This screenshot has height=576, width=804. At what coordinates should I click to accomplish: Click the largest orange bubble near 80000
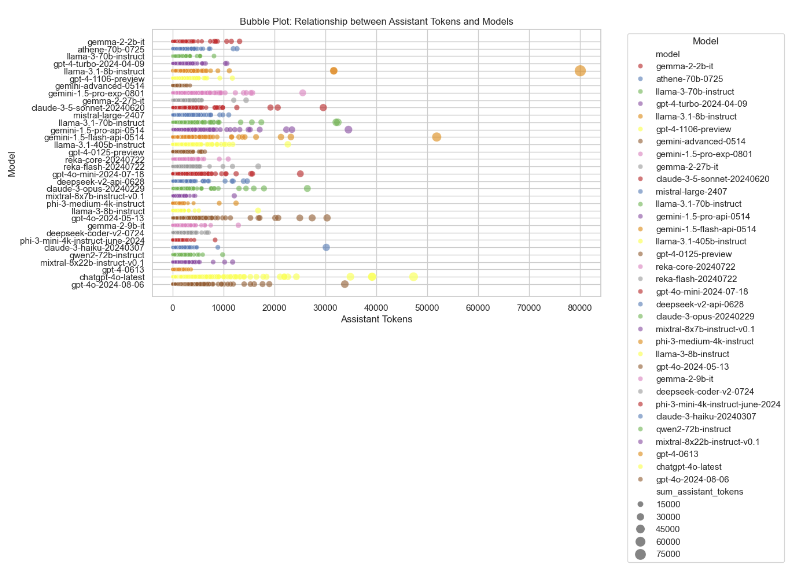[x=580, y=71]
